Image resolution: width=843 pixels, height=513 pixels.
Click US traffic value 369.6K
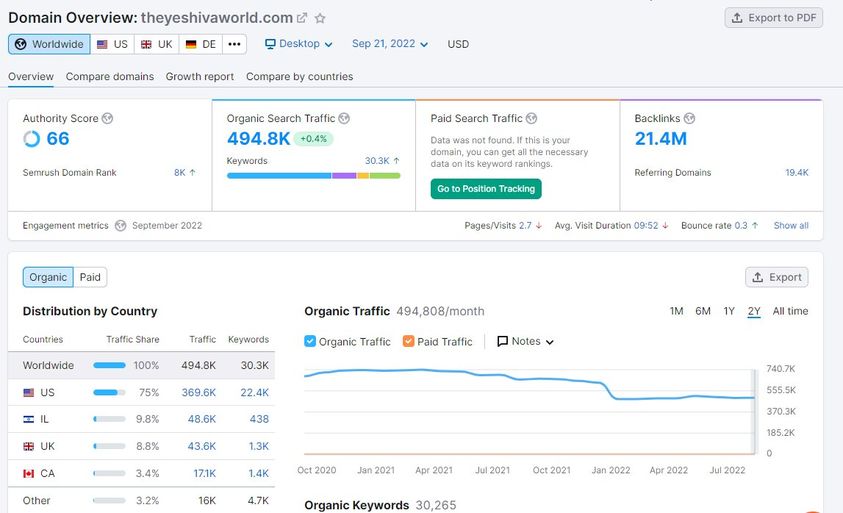click(x=198, y=393)
